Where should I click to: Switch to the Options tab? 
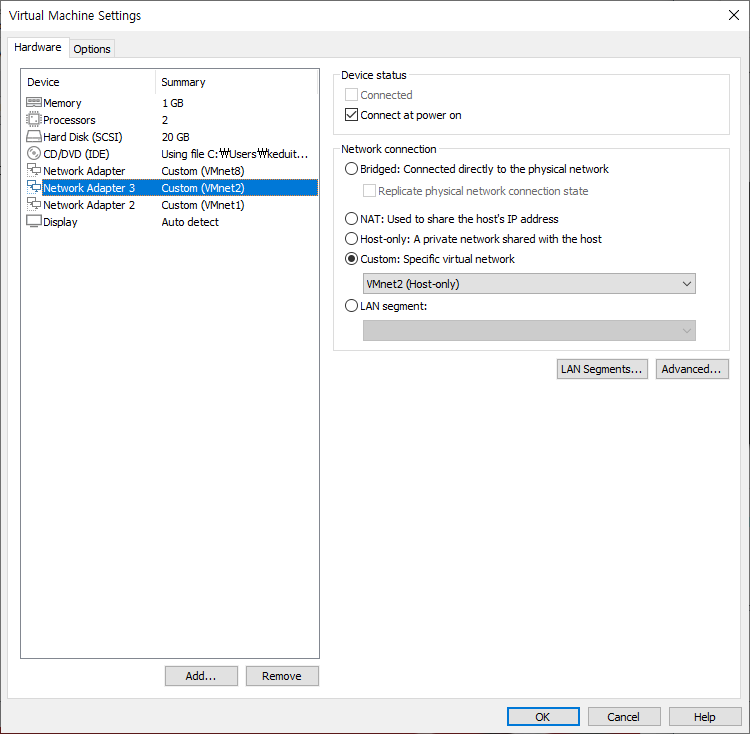coord(92,49)
